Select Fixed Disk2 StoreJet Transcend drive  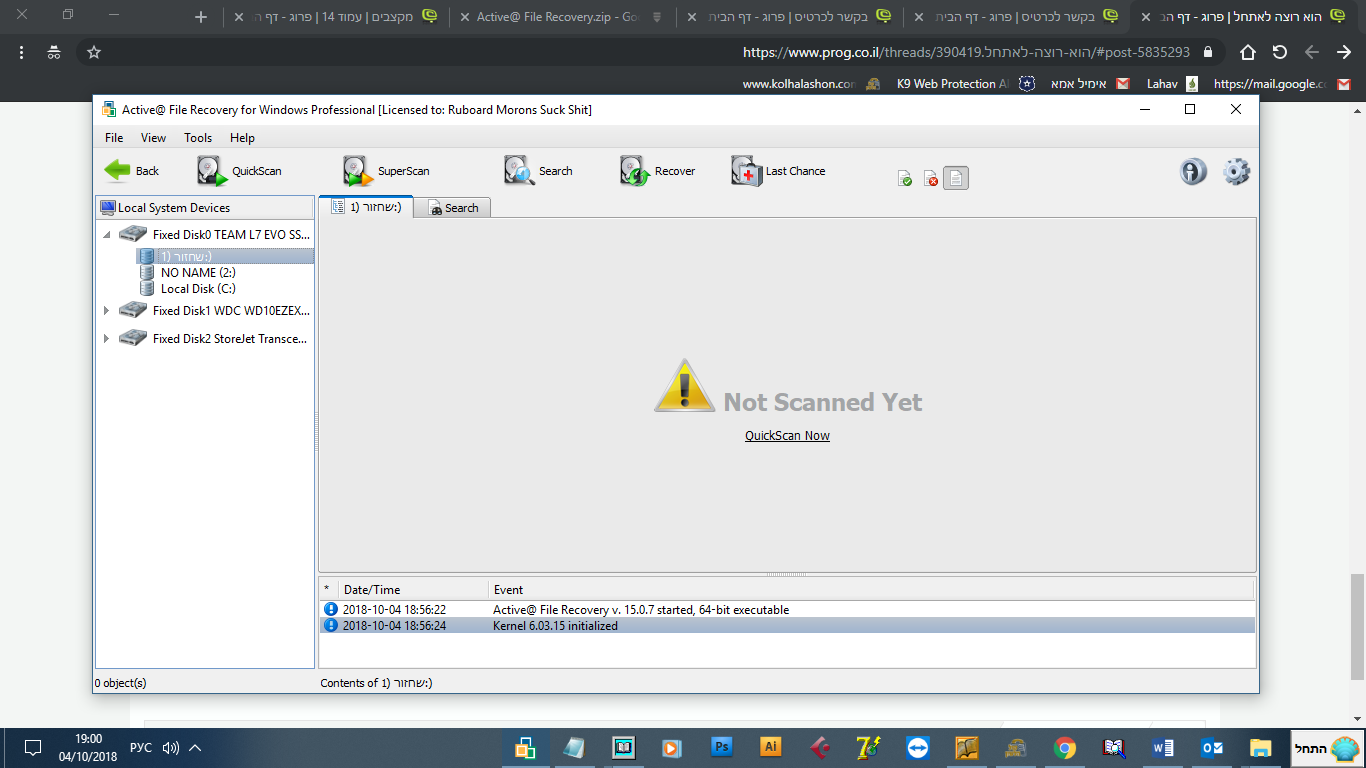(214, 339)
